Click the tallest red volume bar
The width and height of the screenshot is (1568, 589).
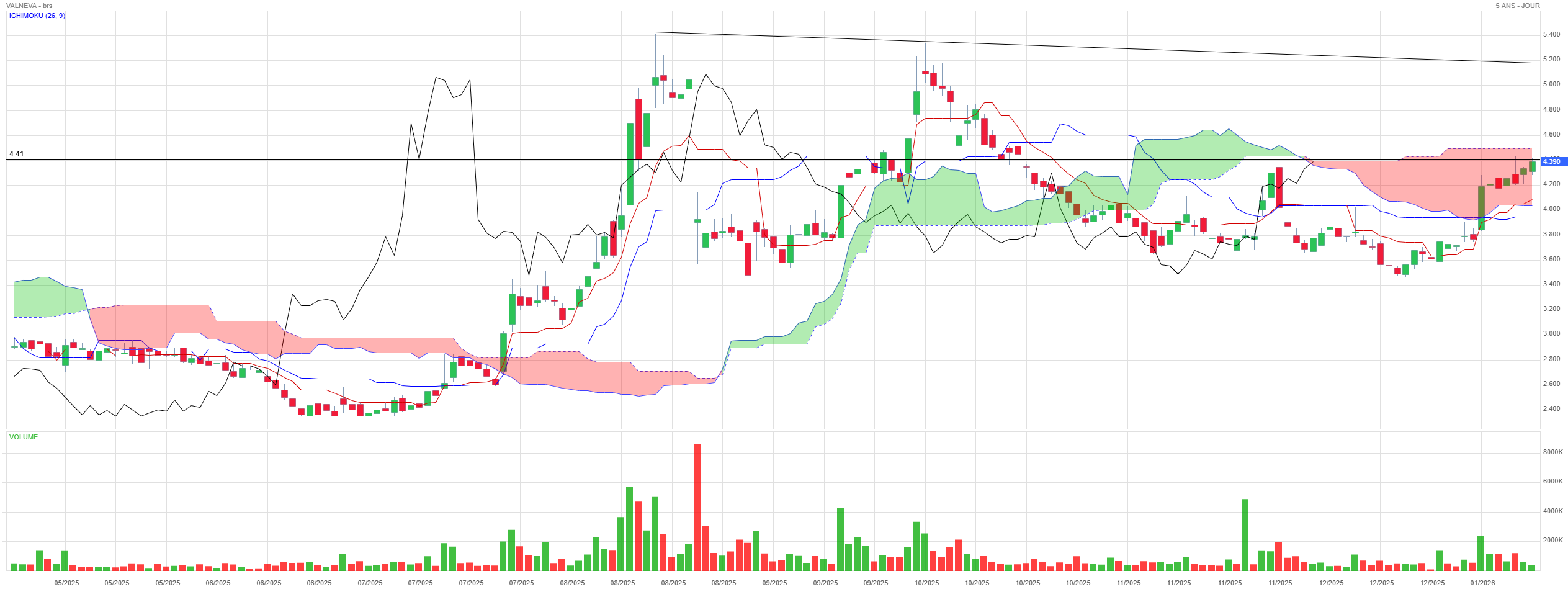click(x=697, y=507)
